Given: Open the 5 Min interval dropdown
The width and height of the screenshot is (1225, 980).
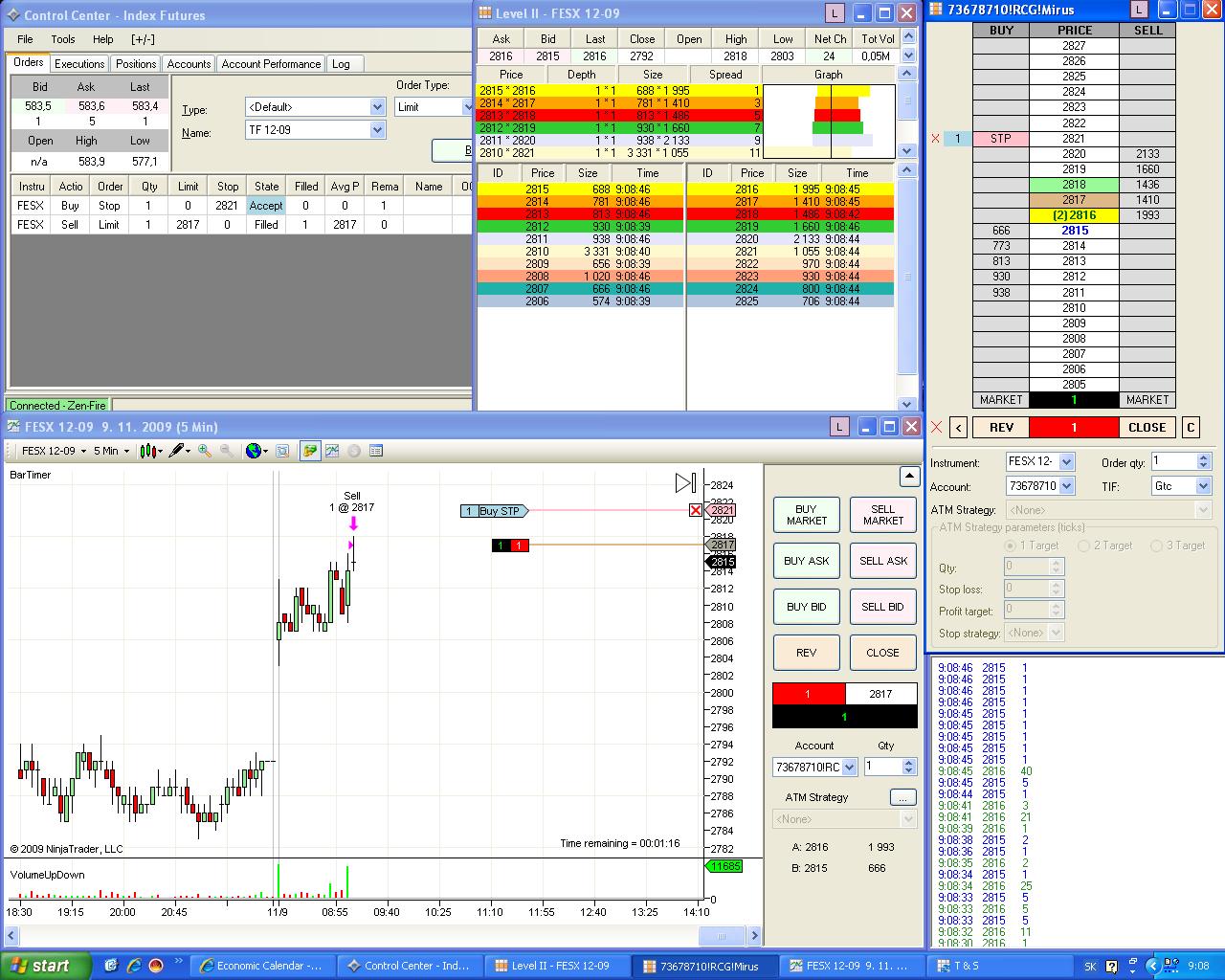Looking at the screenshot, I should [x=111, y=451].
